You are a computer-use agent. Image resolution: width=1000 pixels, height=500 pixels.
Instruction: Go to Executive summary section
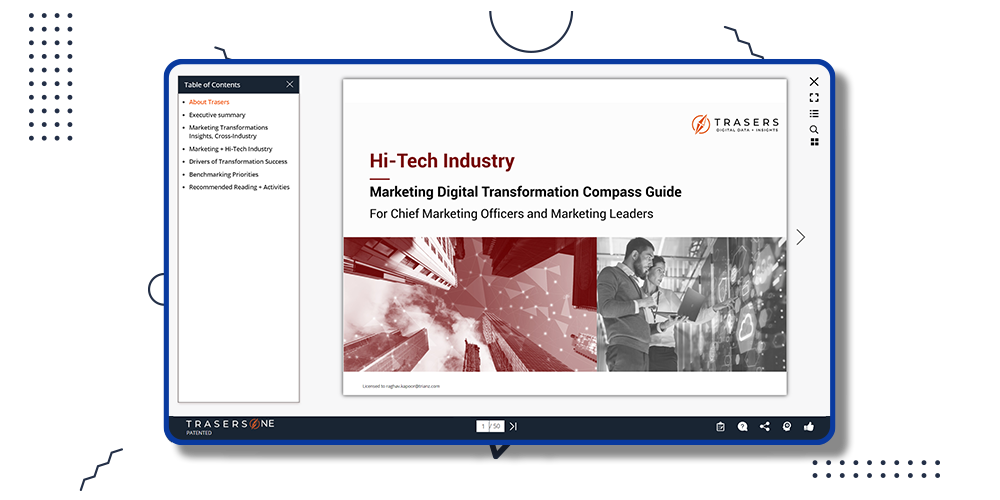coord(217,115)
